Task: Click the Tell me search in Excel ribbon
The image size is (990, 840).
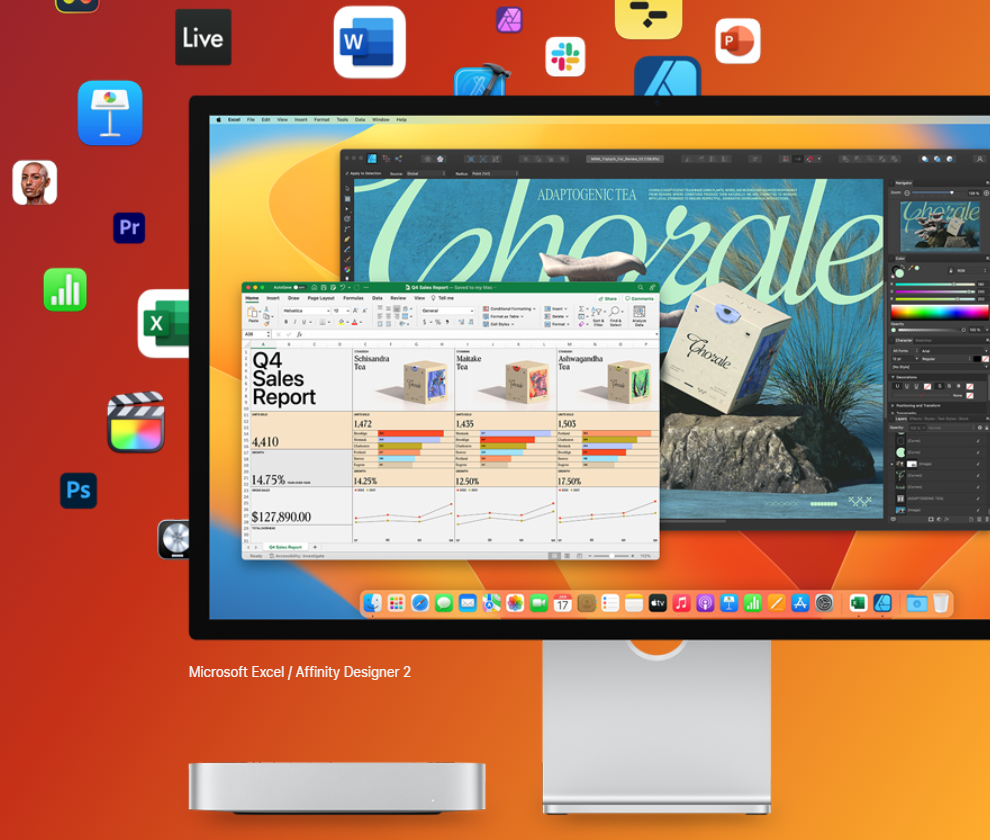Action: point(443,298)
